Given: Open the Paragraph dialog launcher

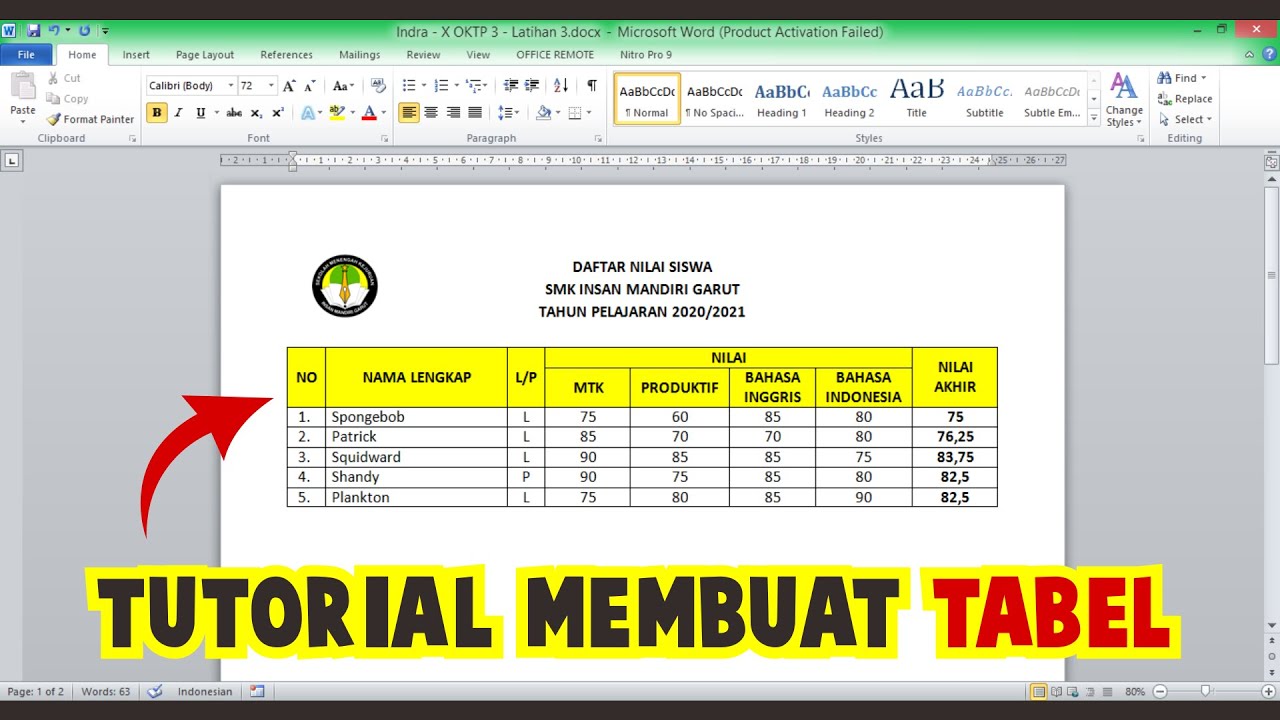Looking at the screenshot, I should click(598, 139).
